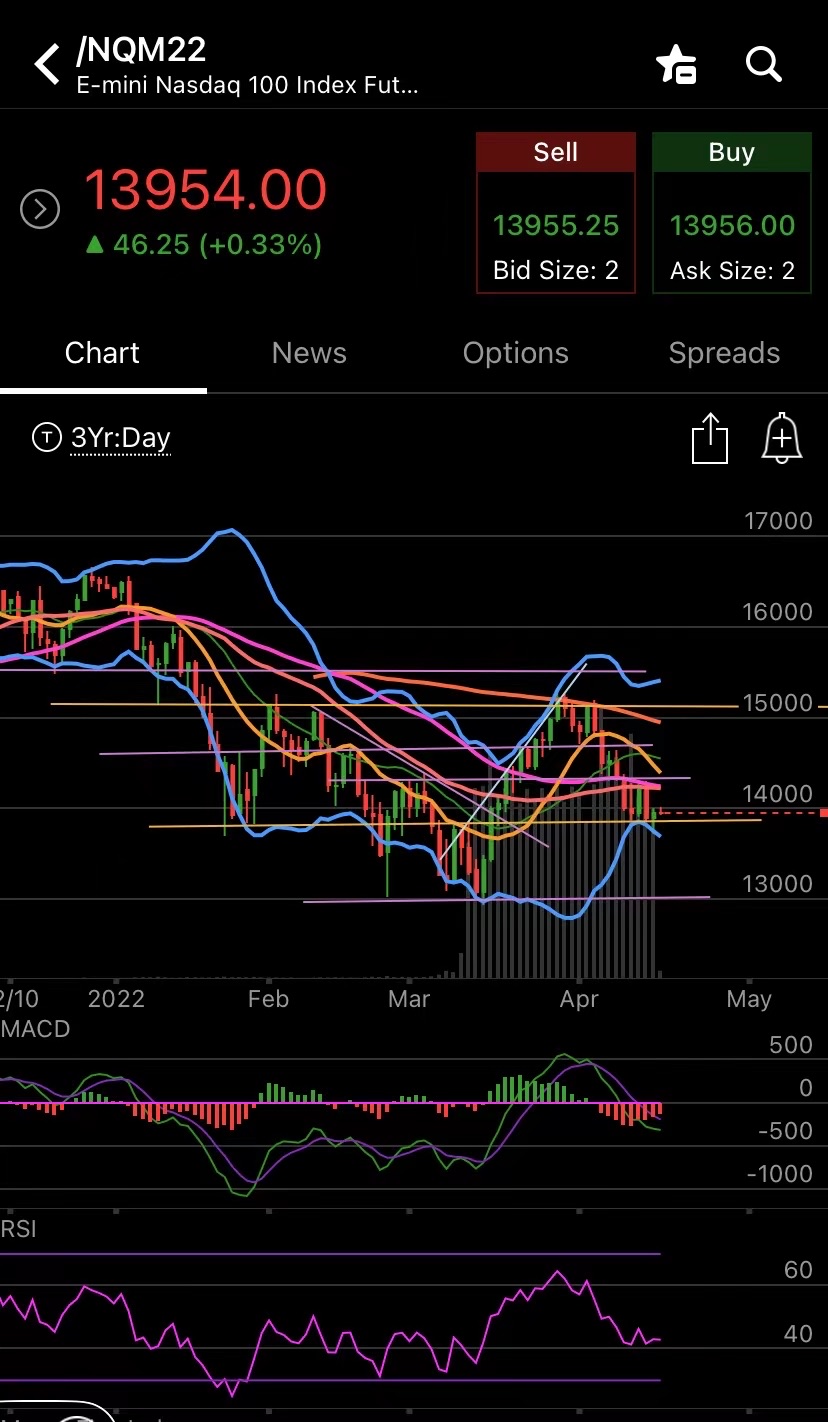Tap the May date axis label
This screenshot has width=828, height=1422.
[x=749, y=998]
